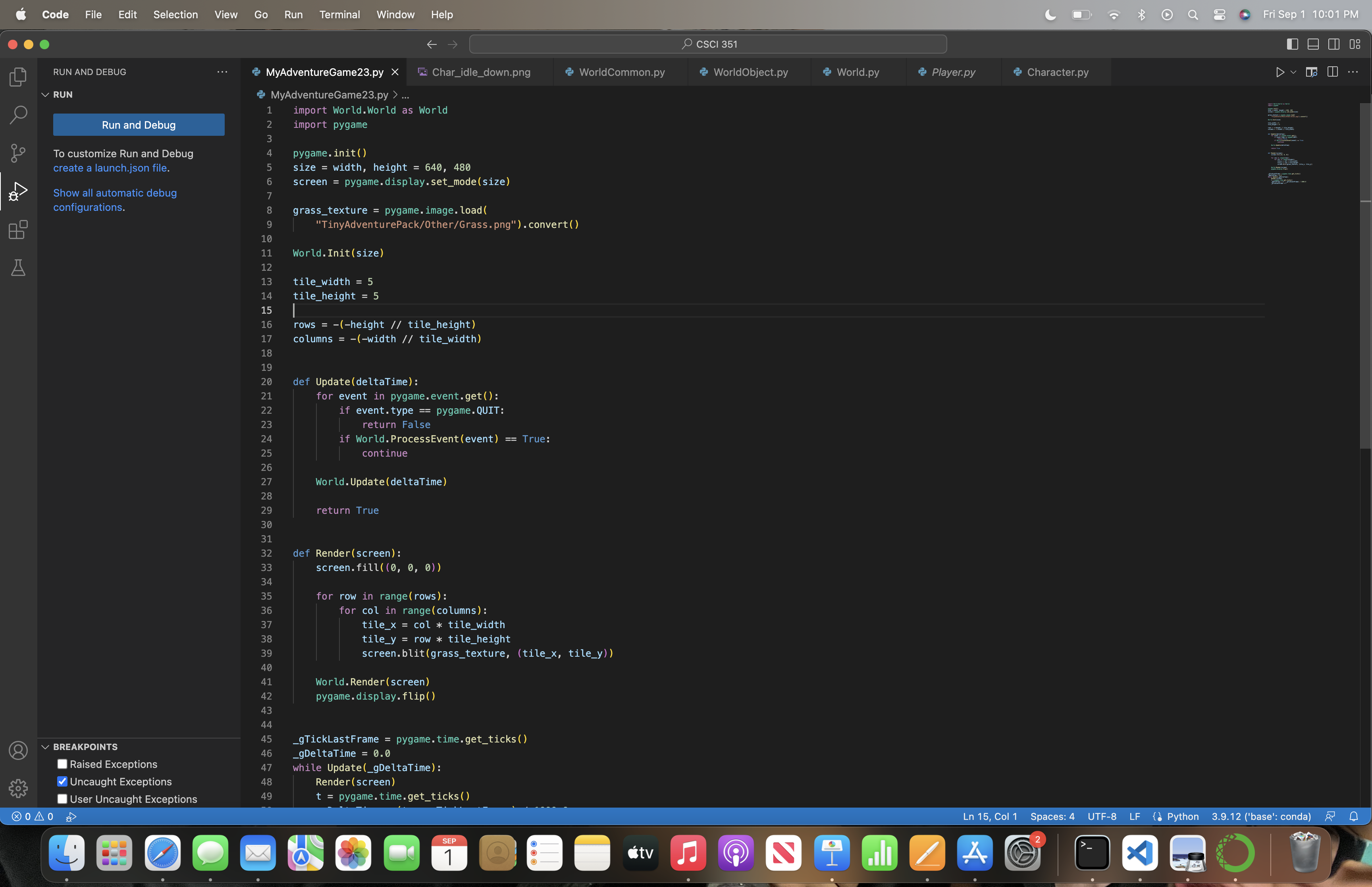The width and height of the screenshot is (1372, 887).
Task: Click the Split Editor Right icon
Action: [x=1332, y=72]
